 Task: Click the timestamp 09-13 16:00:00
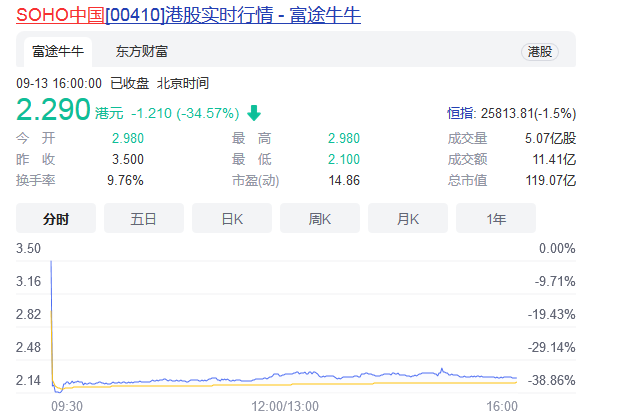coord(59,83)
